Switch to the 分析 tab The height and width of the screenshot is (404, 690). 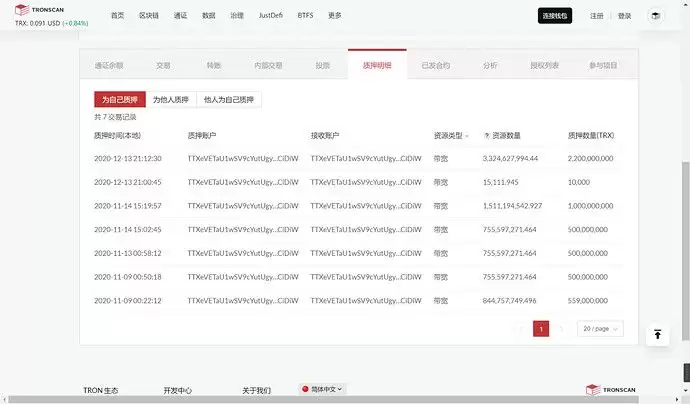tap(490, 65)
